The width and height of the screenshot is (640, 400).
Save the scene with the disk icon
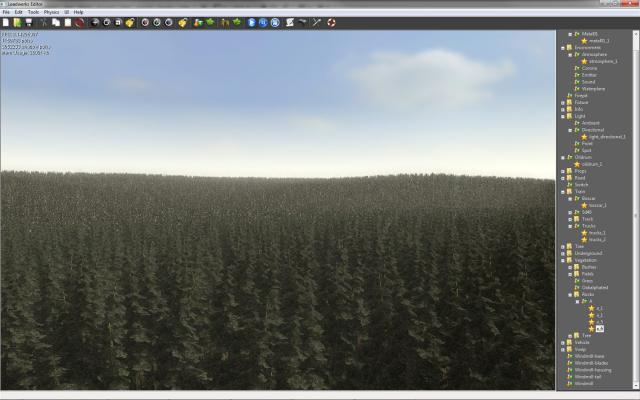pos(29,22)
